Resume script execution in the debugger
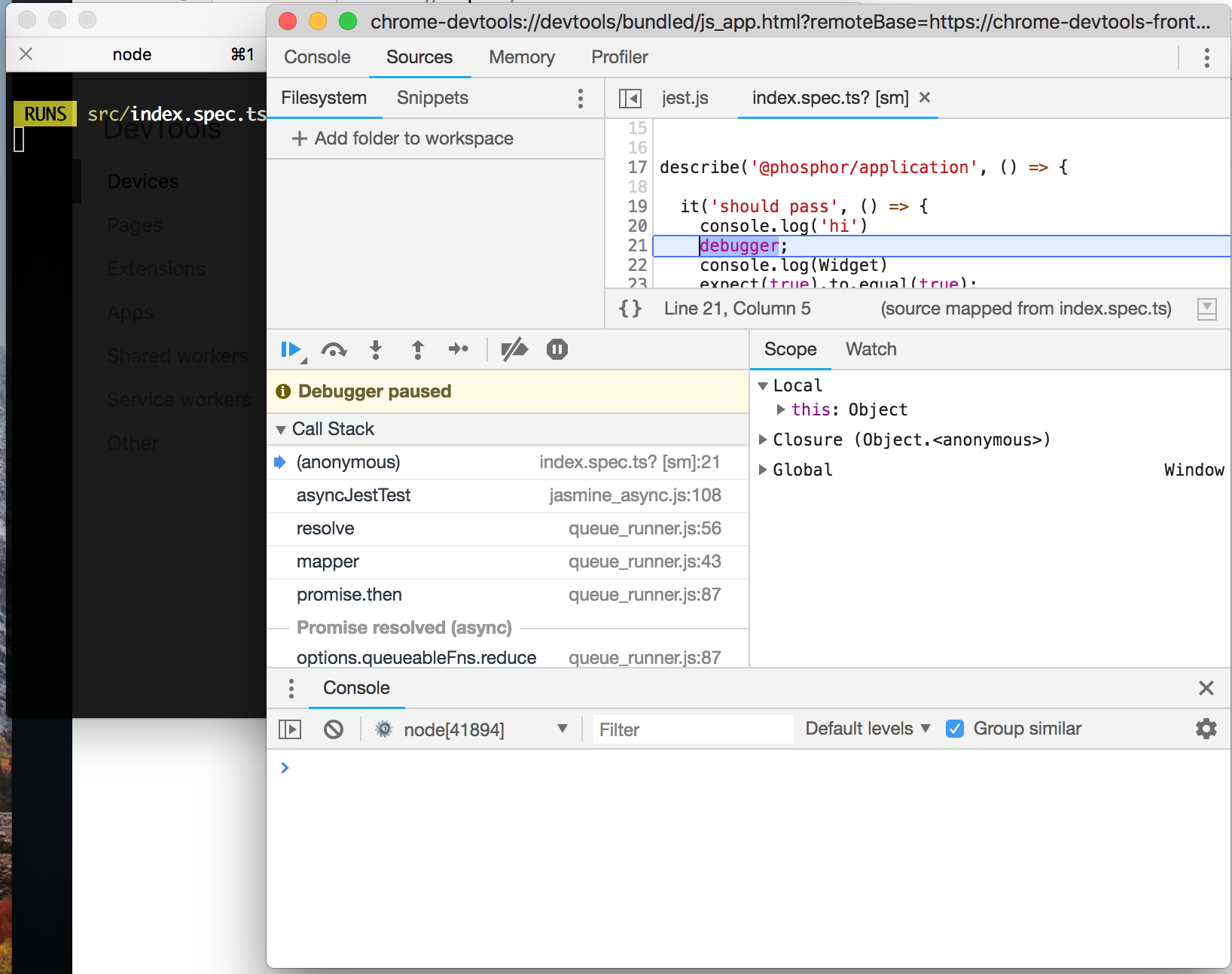1232x974 pixels. (x=291, y=349)
